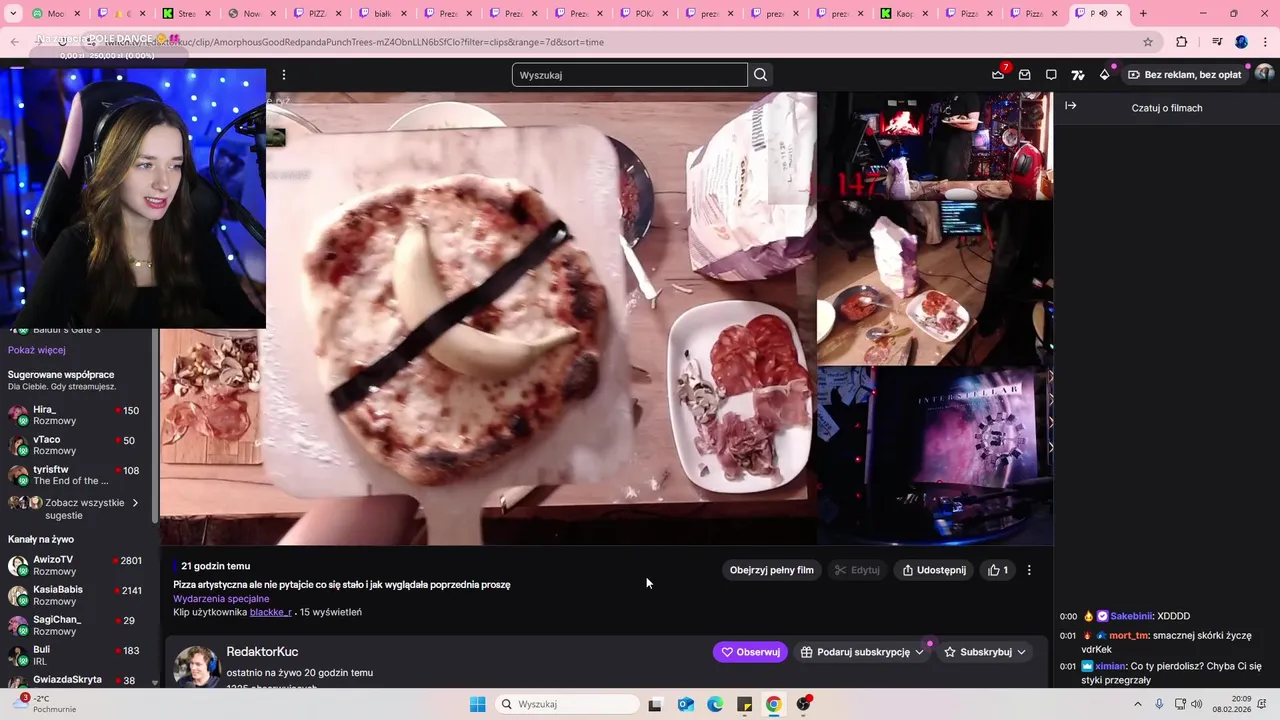Click RedaktorKuc channel avatar
This screenshot has width=1280, height=720.
click(x=196, y=666)
